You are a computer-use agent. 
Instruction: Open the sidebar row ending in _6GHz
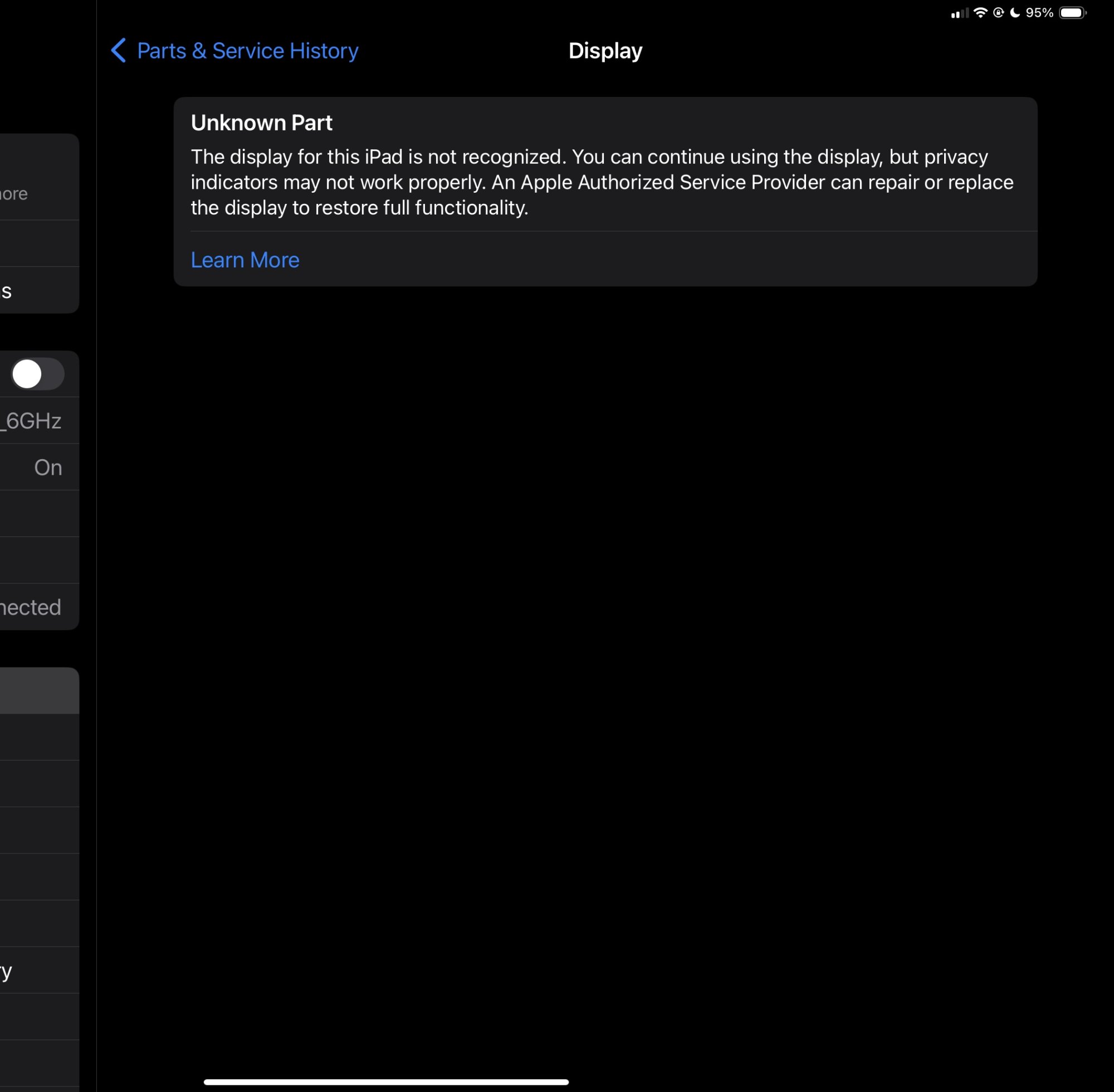tap(35, 421)
